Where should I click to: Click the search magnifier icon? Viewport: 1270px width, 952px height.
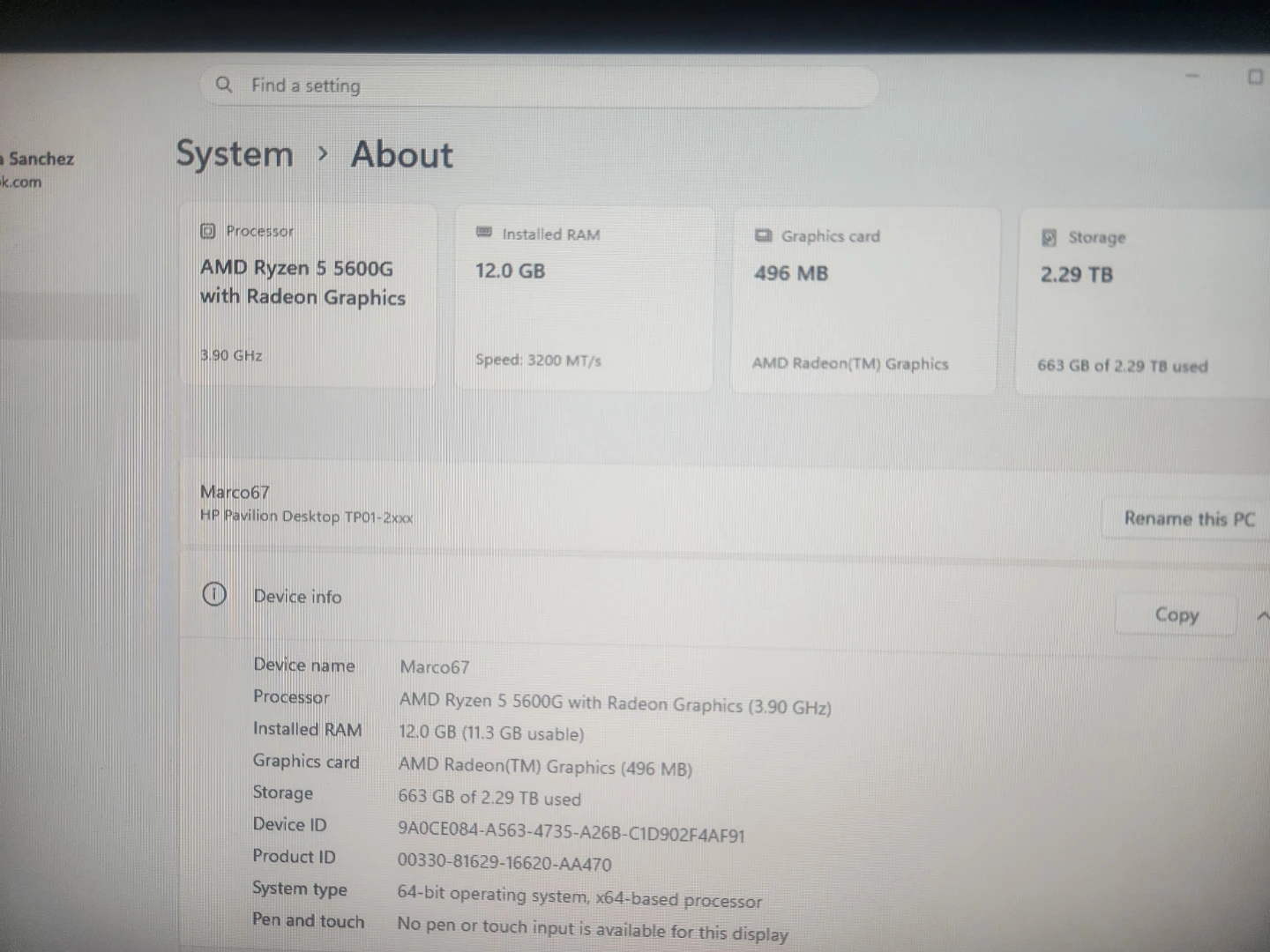(x=224, y=85)
